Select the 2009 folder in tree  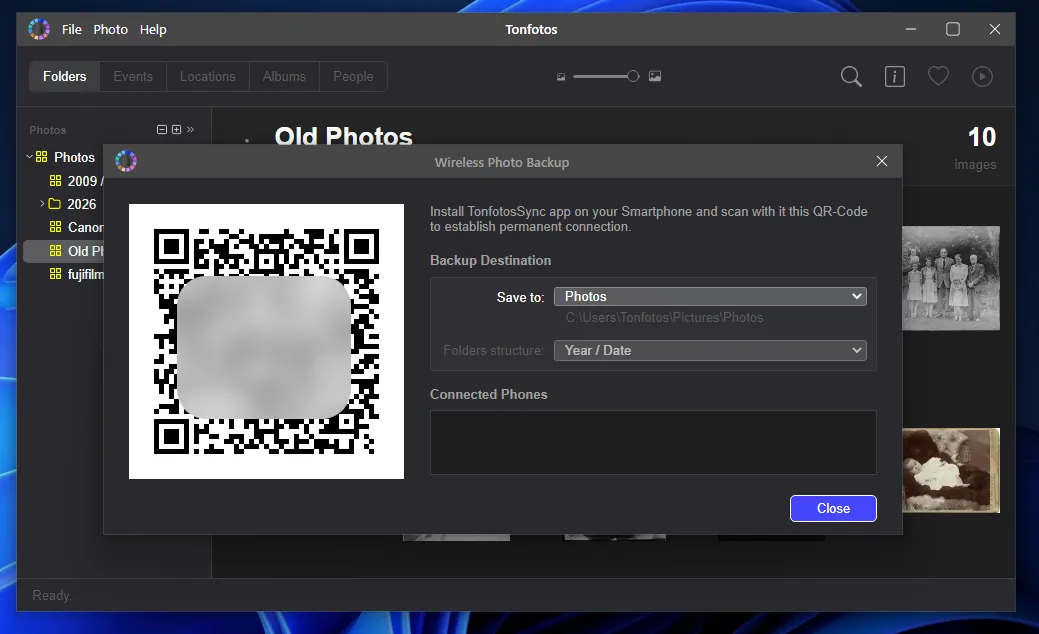(x=85, y=181)
